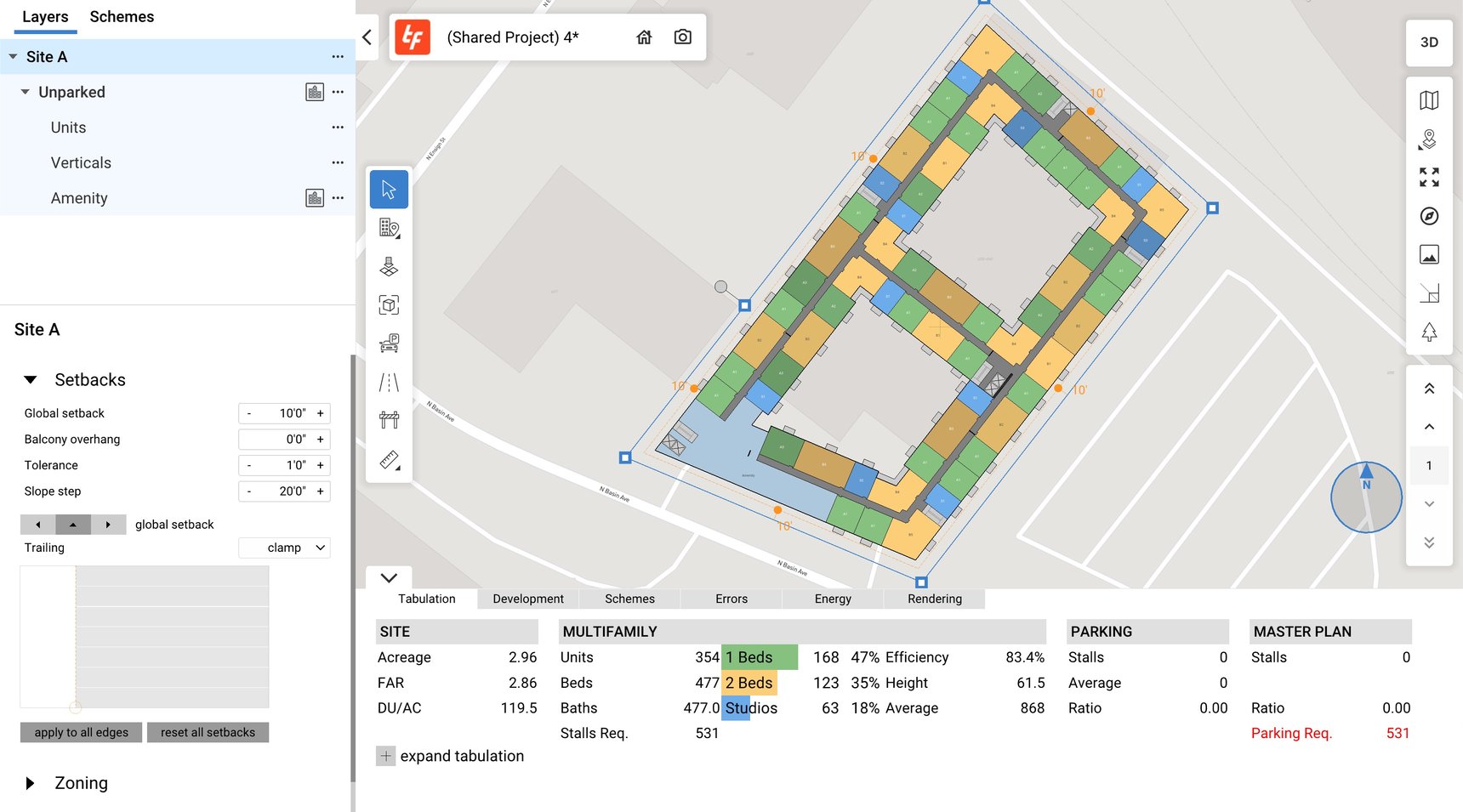Switch the view to 3D mode

[1429, 41]
